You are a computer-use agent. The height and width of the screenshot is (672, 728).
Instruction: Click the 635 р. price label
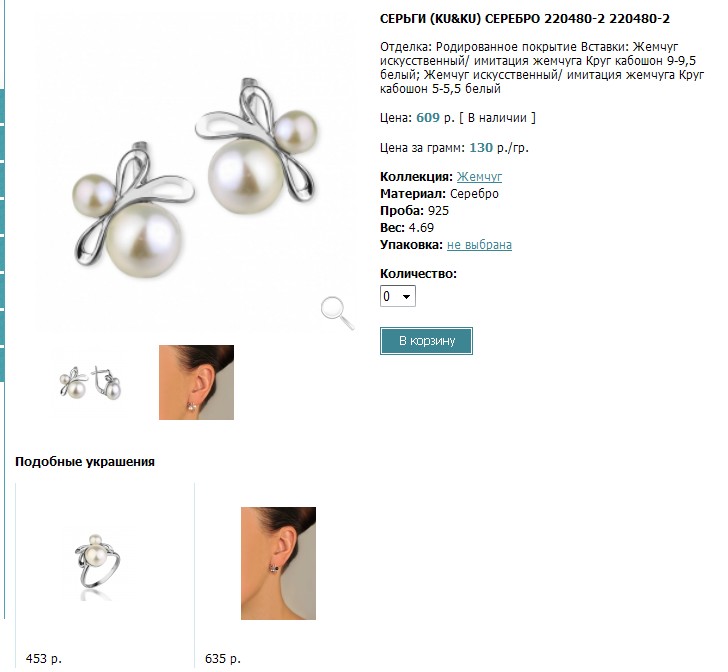223,659
